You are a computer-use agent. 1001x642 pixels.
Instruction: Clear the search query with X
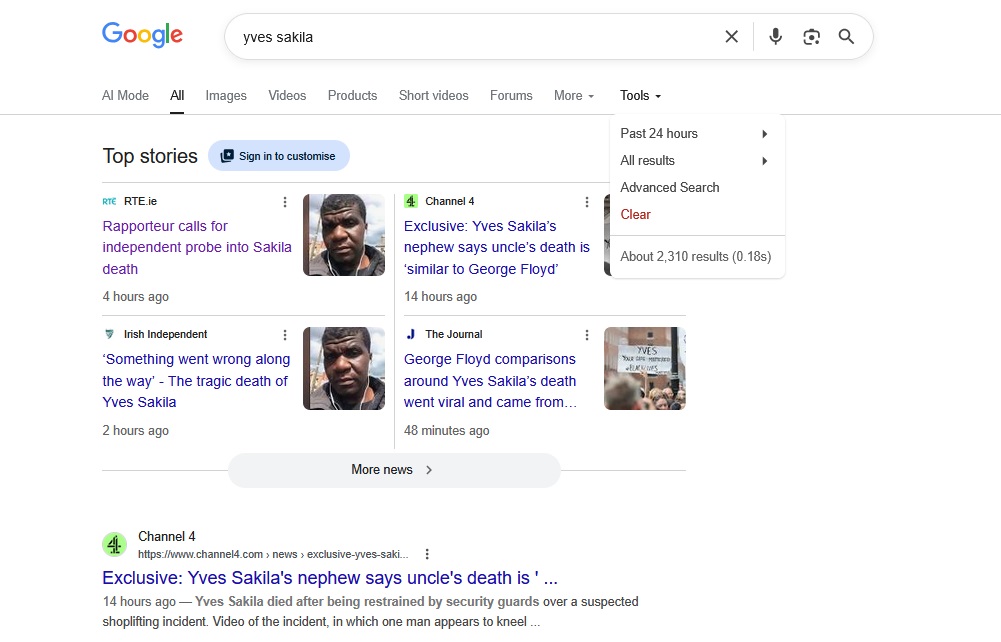click(732, 37)
